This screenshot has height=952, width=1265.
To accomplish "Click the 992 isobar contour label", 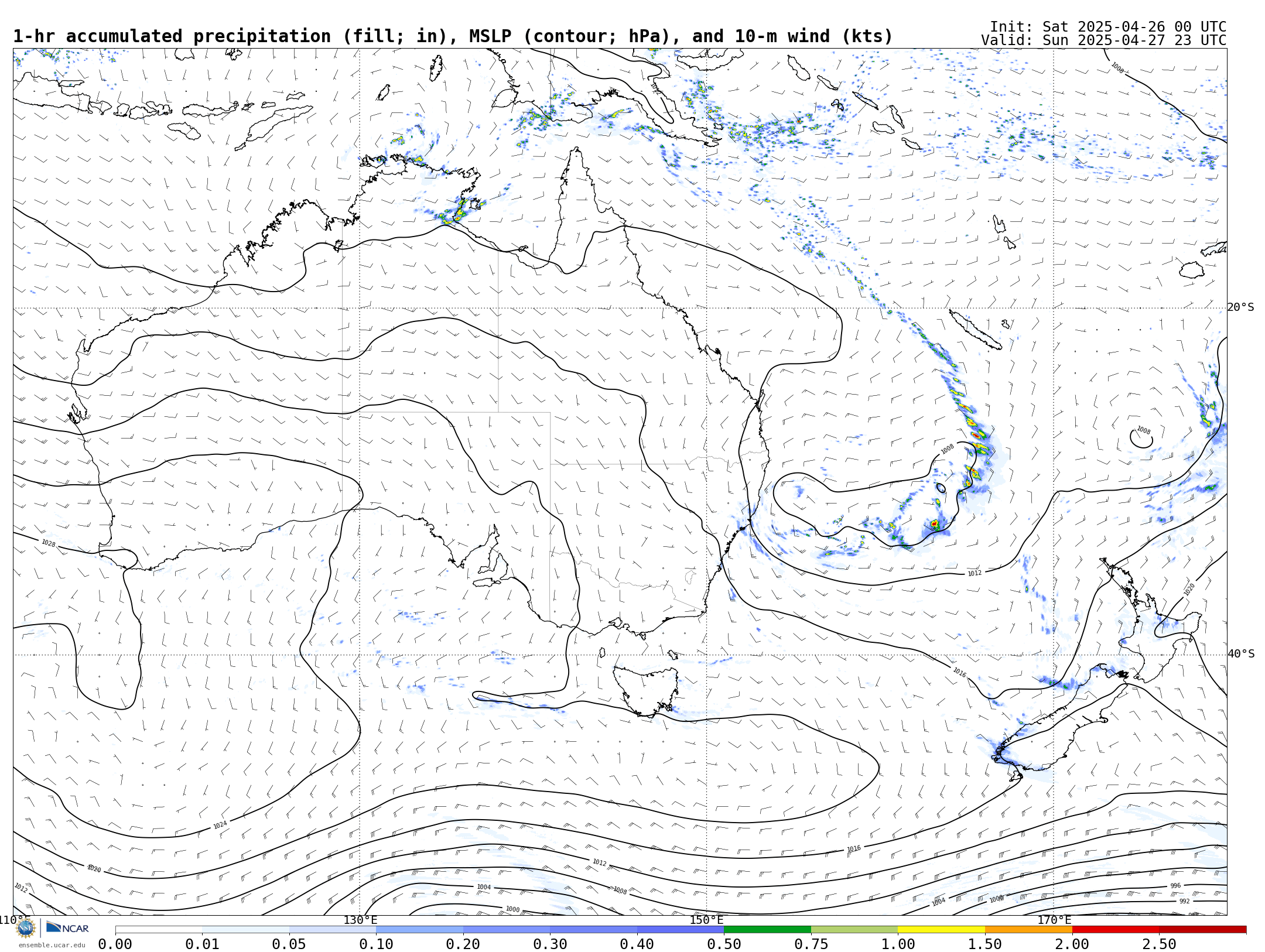I will (x=1184, y=901).
